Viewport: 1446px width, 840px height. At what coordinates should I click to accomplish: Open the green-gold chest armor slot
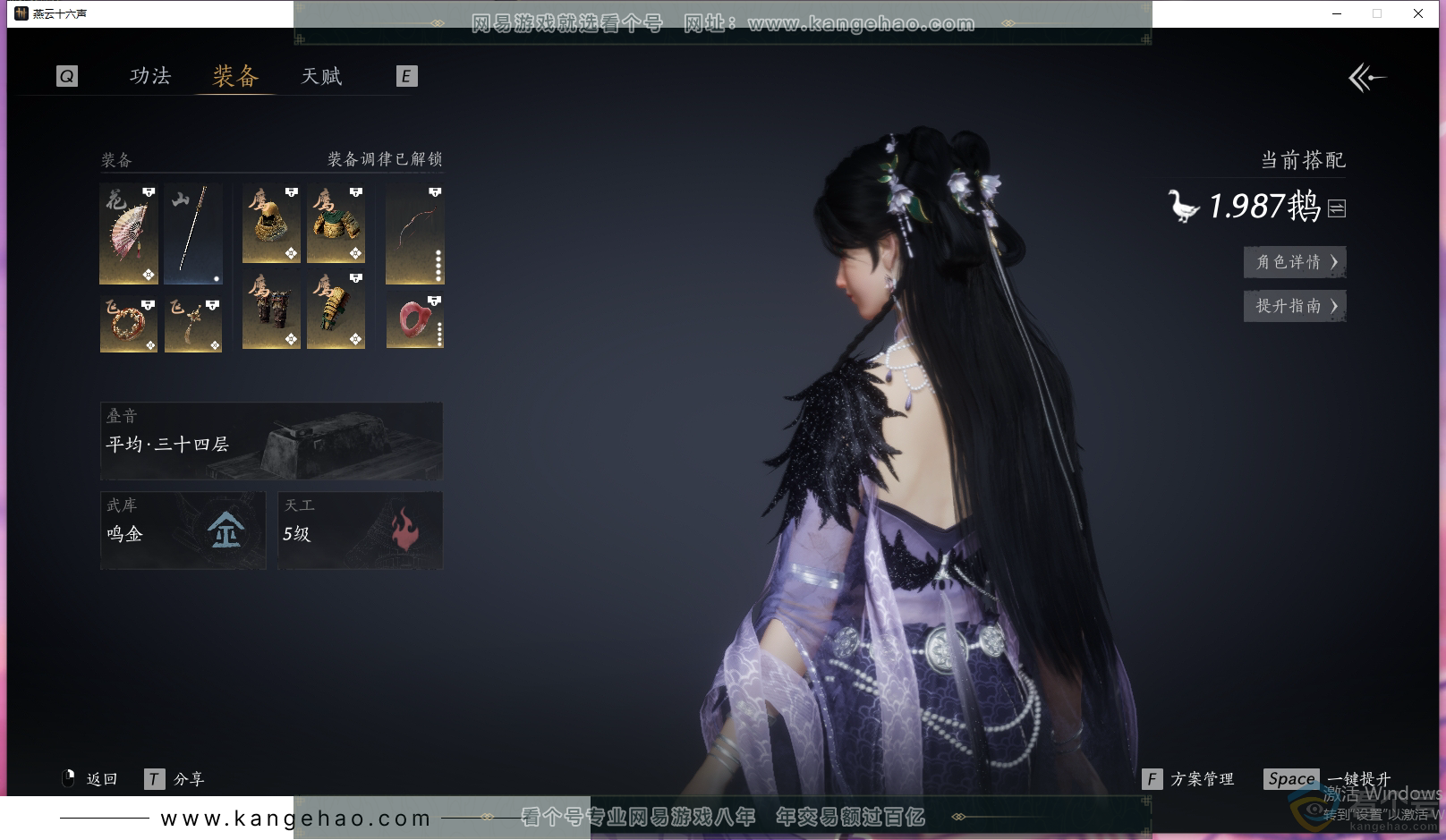pos(336,224)
